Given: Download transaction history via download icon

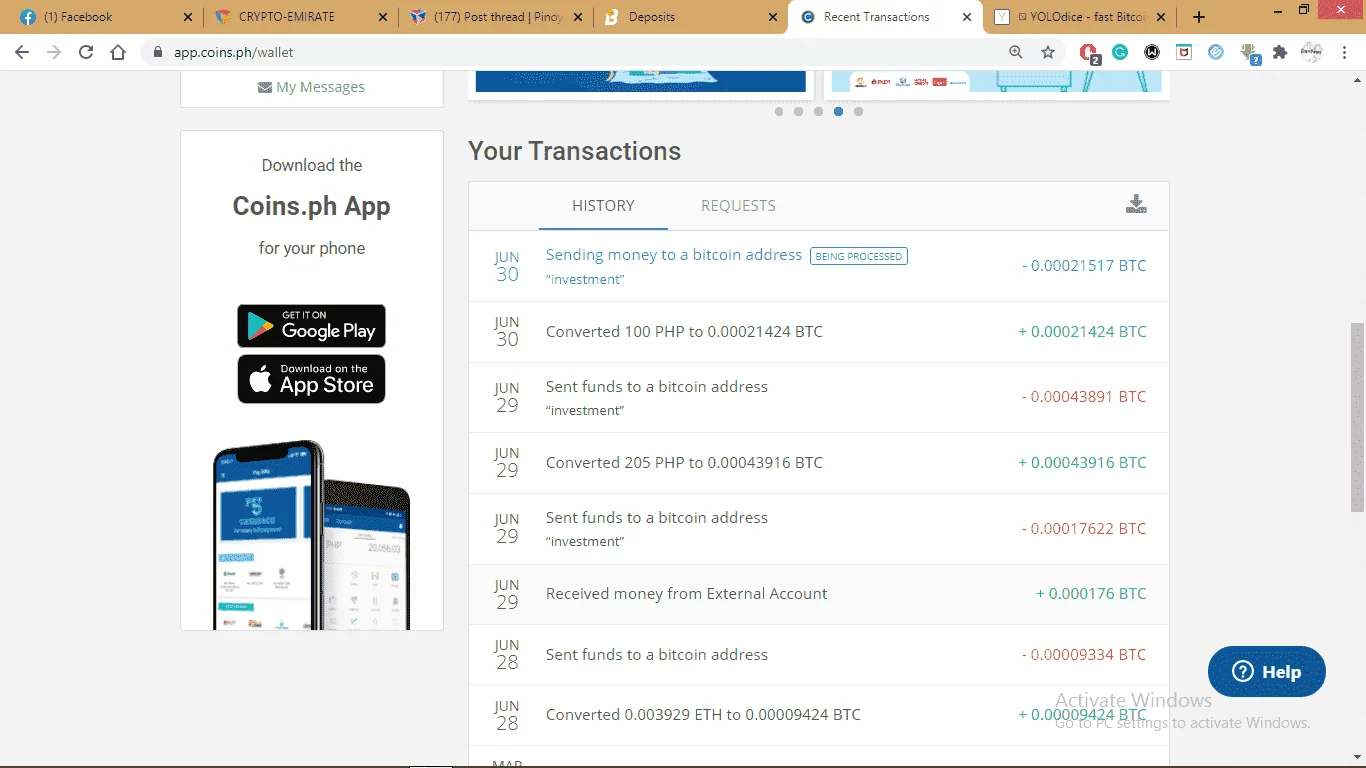Looking at the screenshot, I should 1136,205.
